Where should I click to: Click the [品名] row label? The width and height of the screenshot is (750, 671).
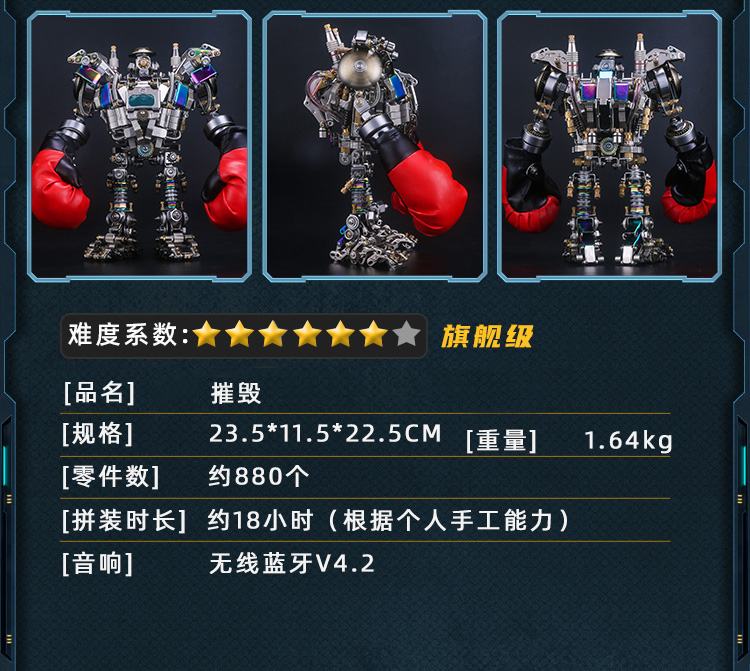[x=99, y=393]
